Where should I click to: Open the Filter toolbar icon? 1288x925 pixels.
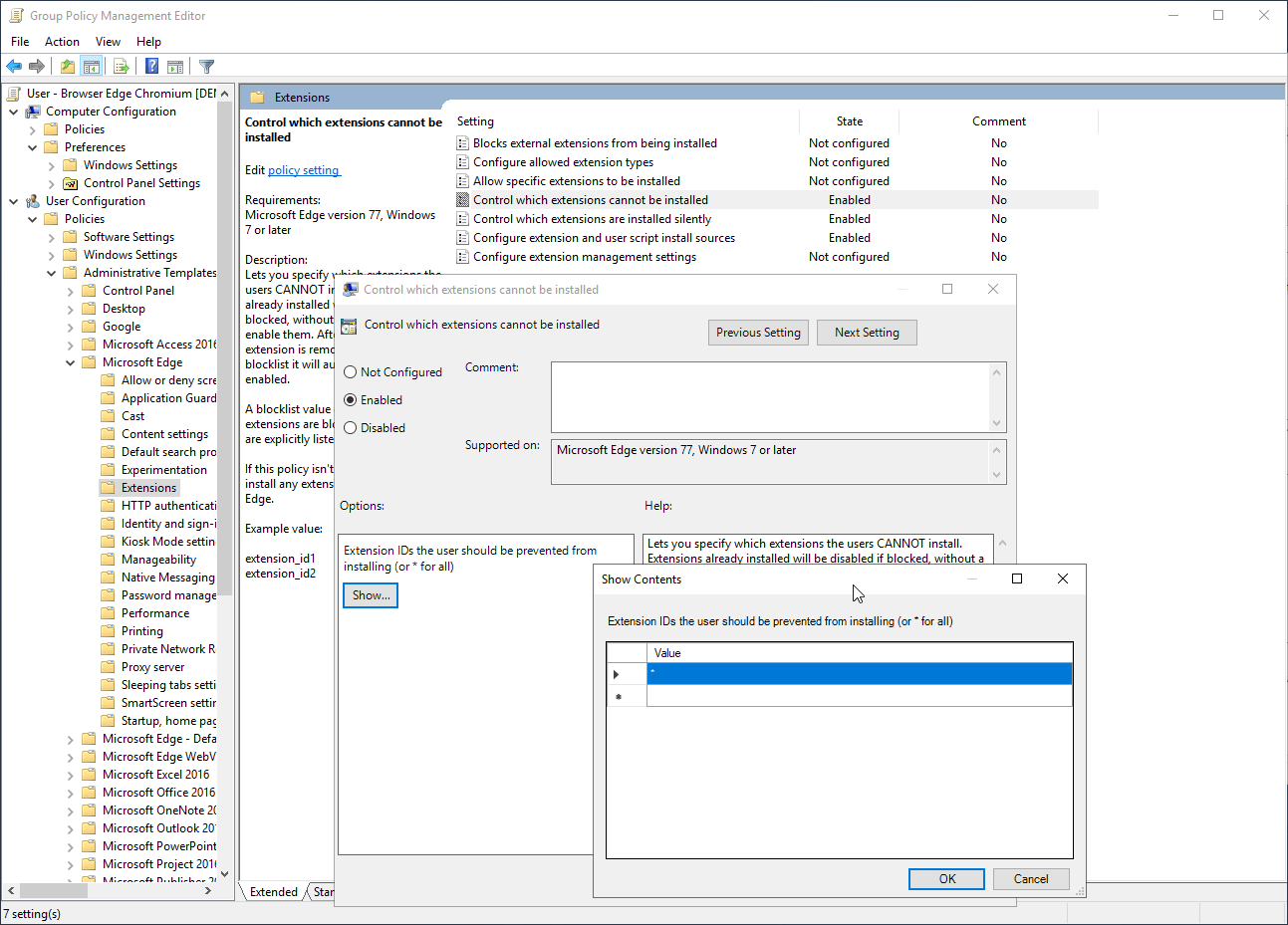pyautogui.click(x=206, y=66)
